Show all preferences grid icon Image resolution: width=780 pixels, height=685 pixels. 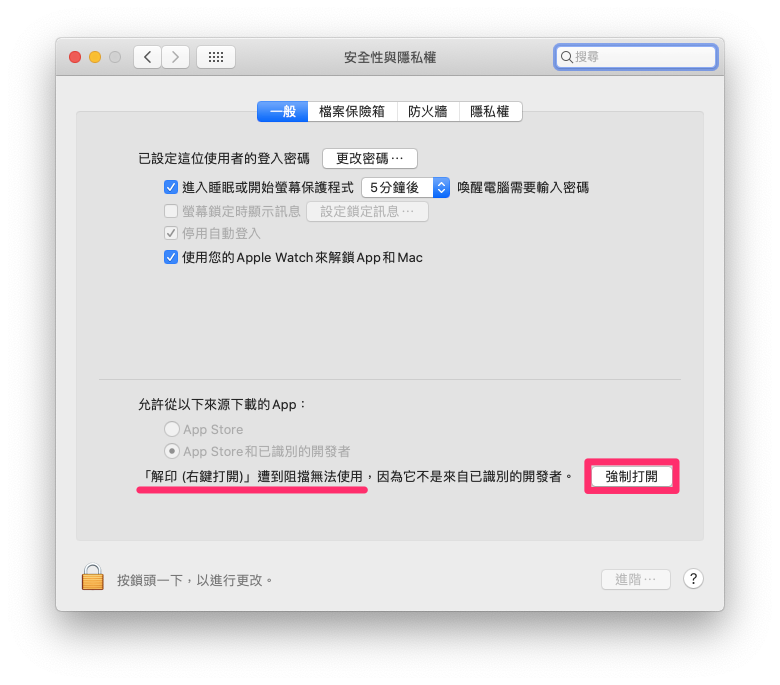pos(216,57)
